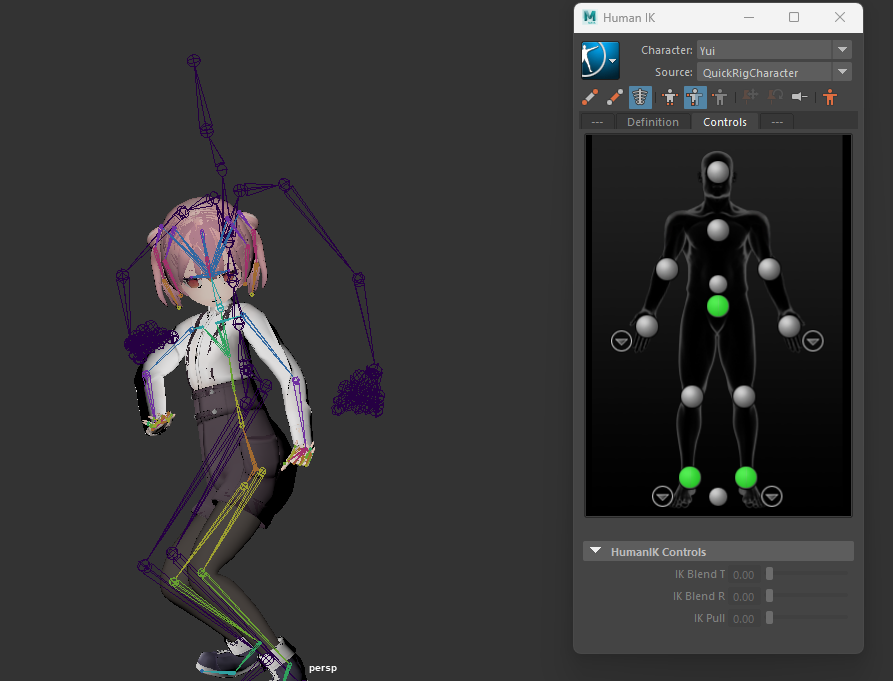
Task: Click the persp camera label in viewport
Action: [323, 668]
